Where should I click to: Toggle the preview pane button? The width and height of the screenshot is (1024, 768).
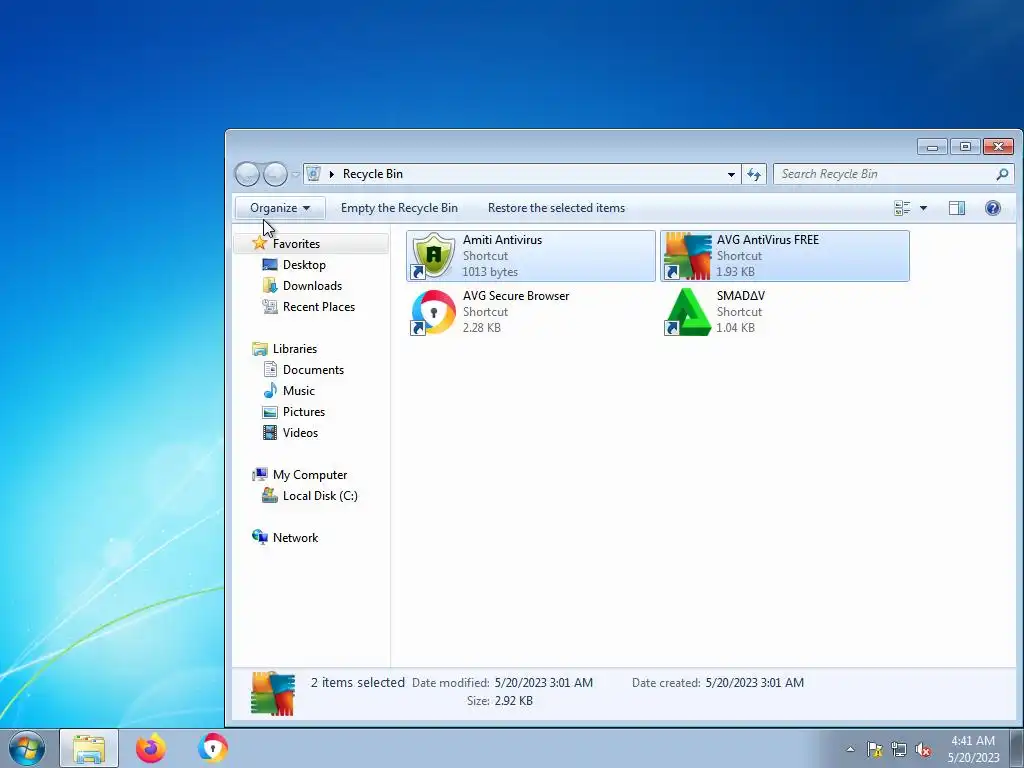(x=957, y=208)
